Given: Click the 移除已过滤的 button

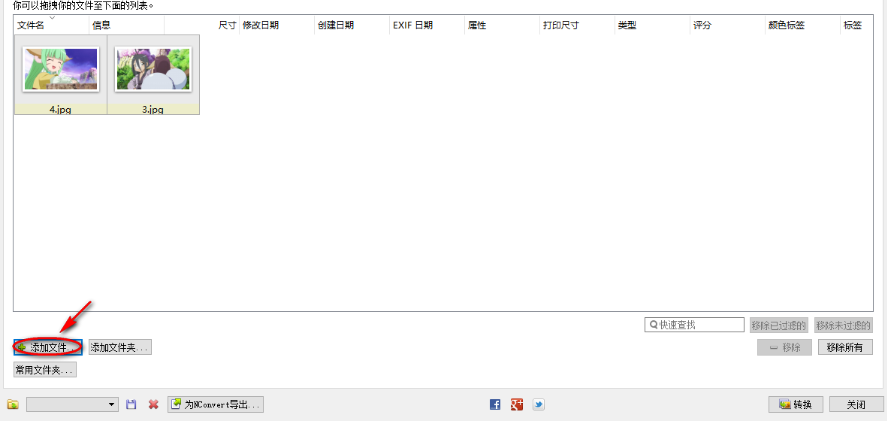Looking at the screenshot, I should [x=779, y=325].
